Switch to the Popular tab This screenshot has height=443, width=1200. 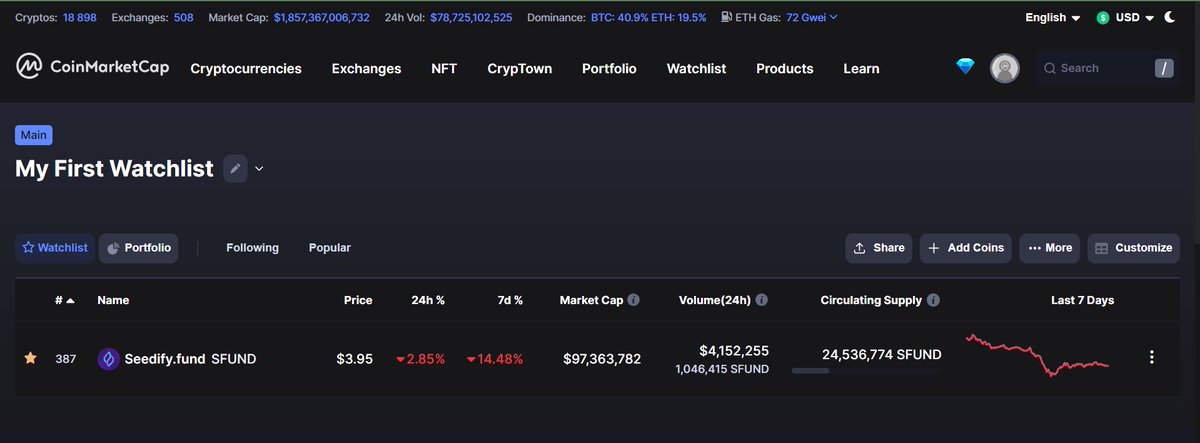coord(330,247)
